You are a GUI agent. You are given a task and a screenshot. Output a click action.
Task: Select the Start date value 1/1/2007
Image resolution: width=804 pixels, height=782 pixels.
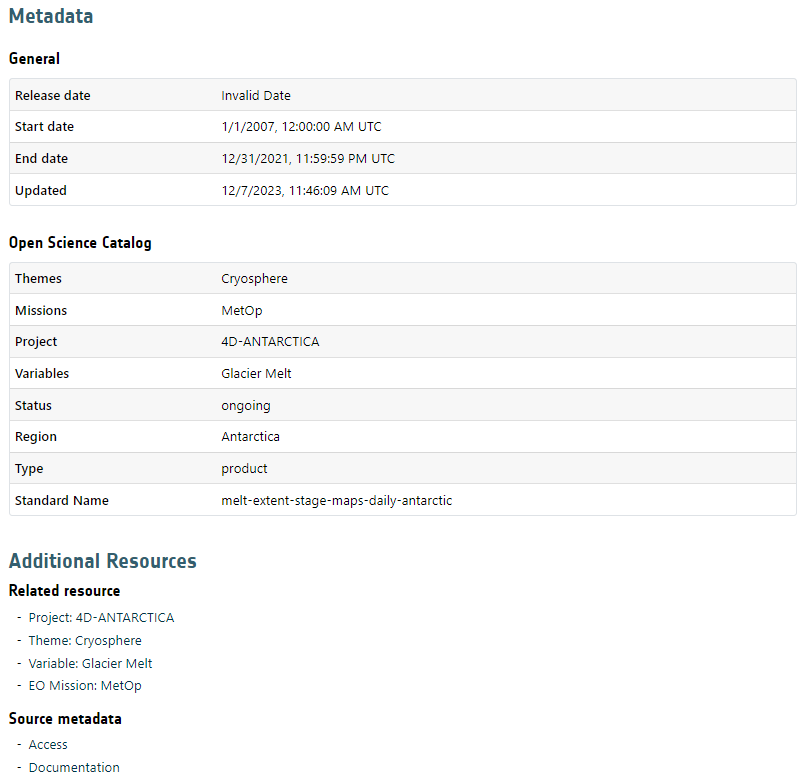[301, 127]
